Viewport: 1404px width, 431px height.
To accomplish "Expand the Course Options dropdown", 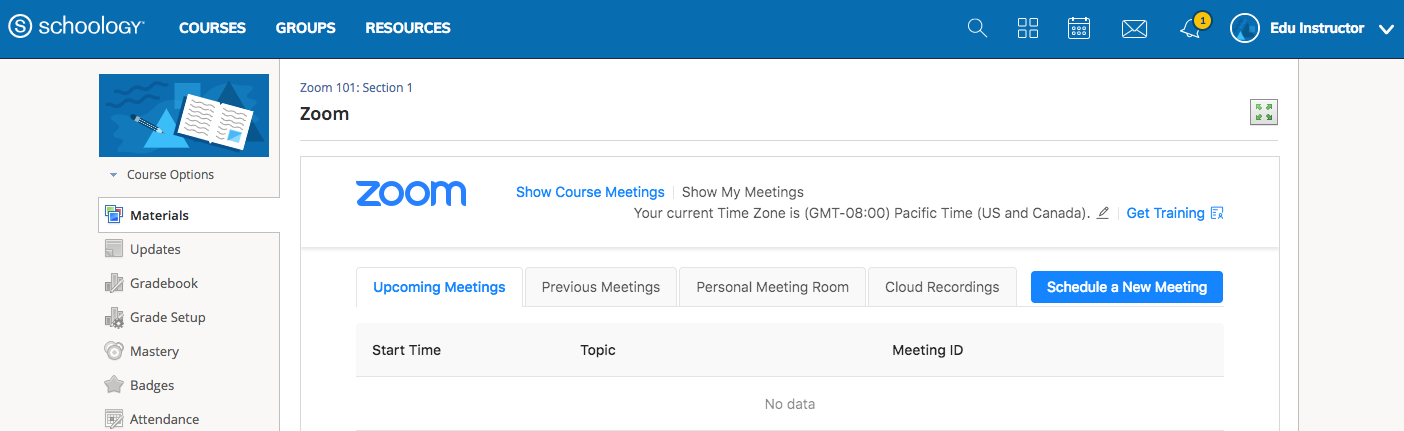I will click(x=162, y=175).
